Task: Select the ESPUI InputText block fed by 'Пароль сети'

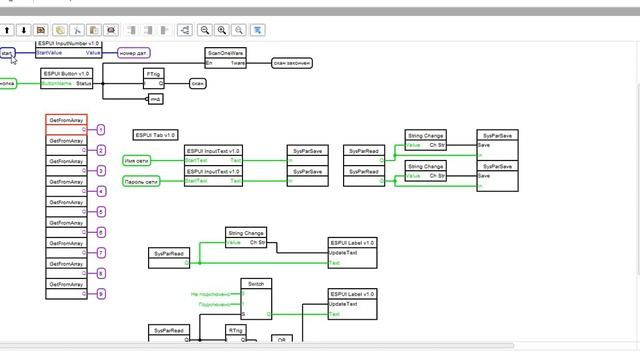Action: (213, 176)
